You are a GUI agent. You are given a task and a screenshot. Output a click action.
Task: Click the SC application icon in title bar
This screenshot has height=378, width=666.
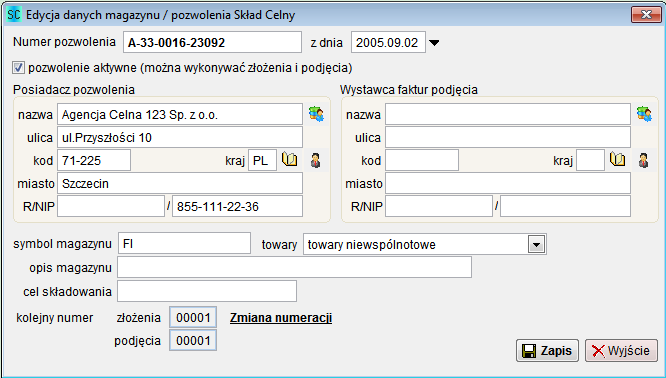coord(14,15)
